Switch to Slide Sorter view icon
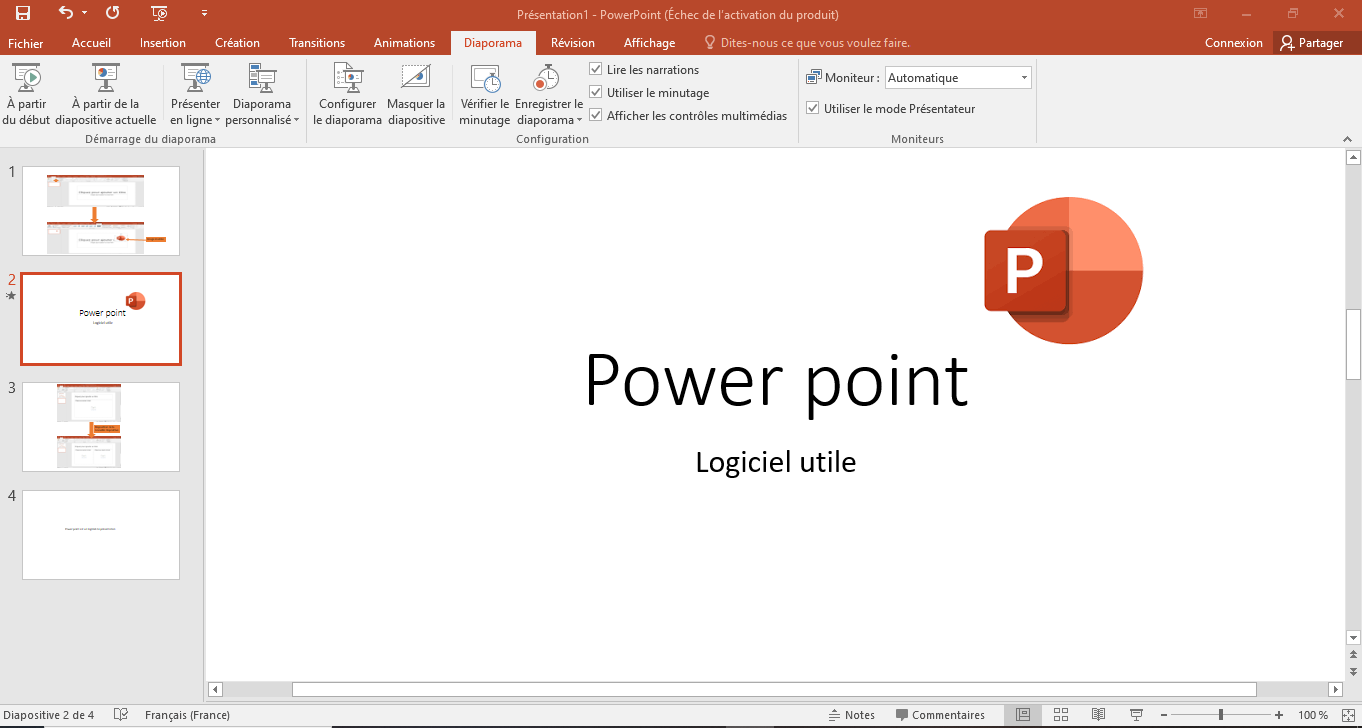The width and height of the screenshot is (1362, 728). [1061, 715]
